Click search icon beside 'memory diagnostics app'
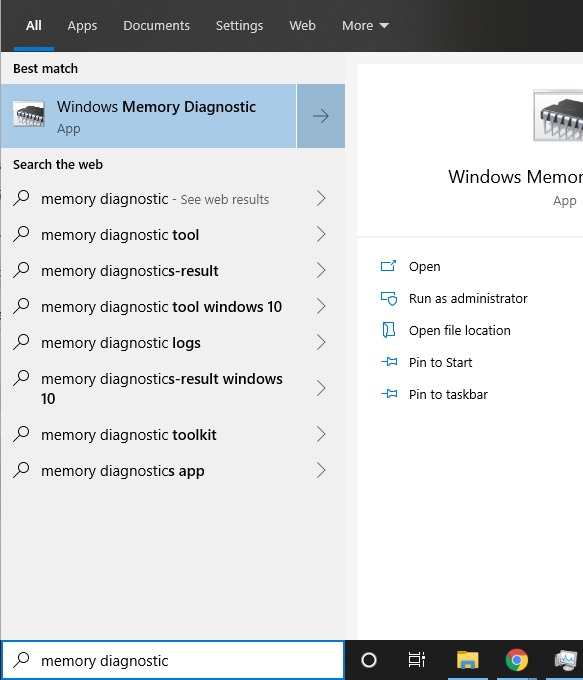Viewport: 583px width, 680px height. coord(21,470)
